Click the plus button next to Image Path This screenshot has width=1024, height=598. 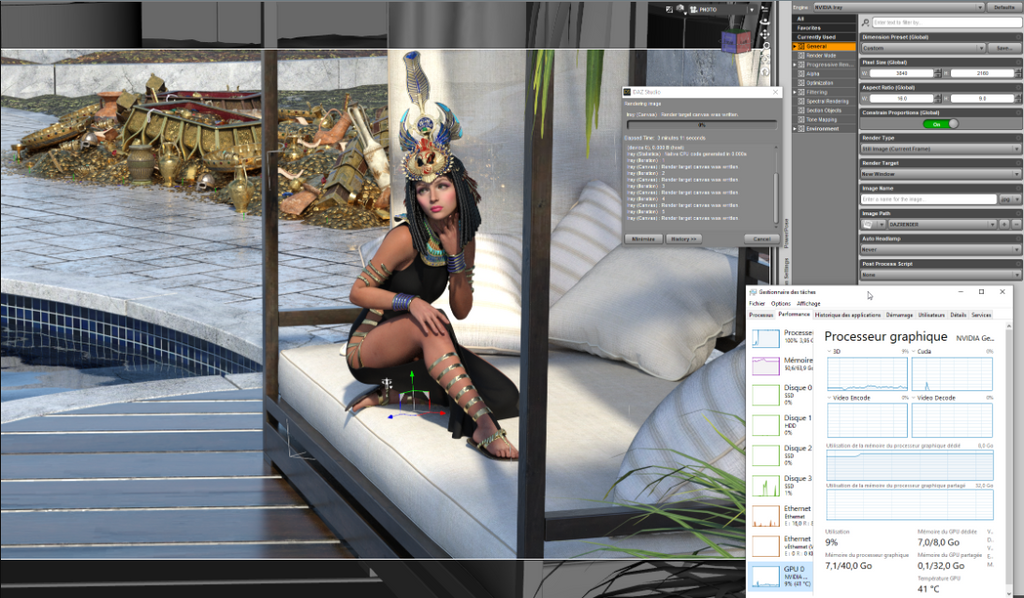[x=1004, y=225]
